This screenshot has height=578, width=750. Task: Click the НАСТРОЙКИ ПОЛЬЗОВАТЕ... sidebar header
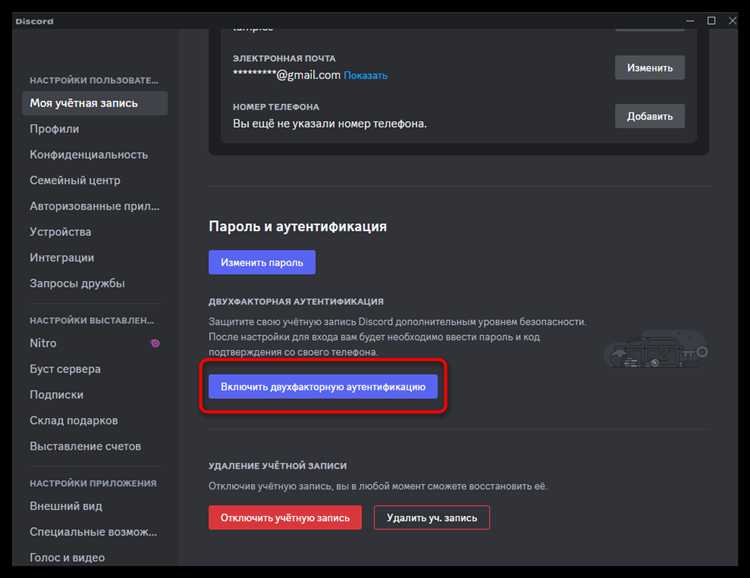[94, 80]
